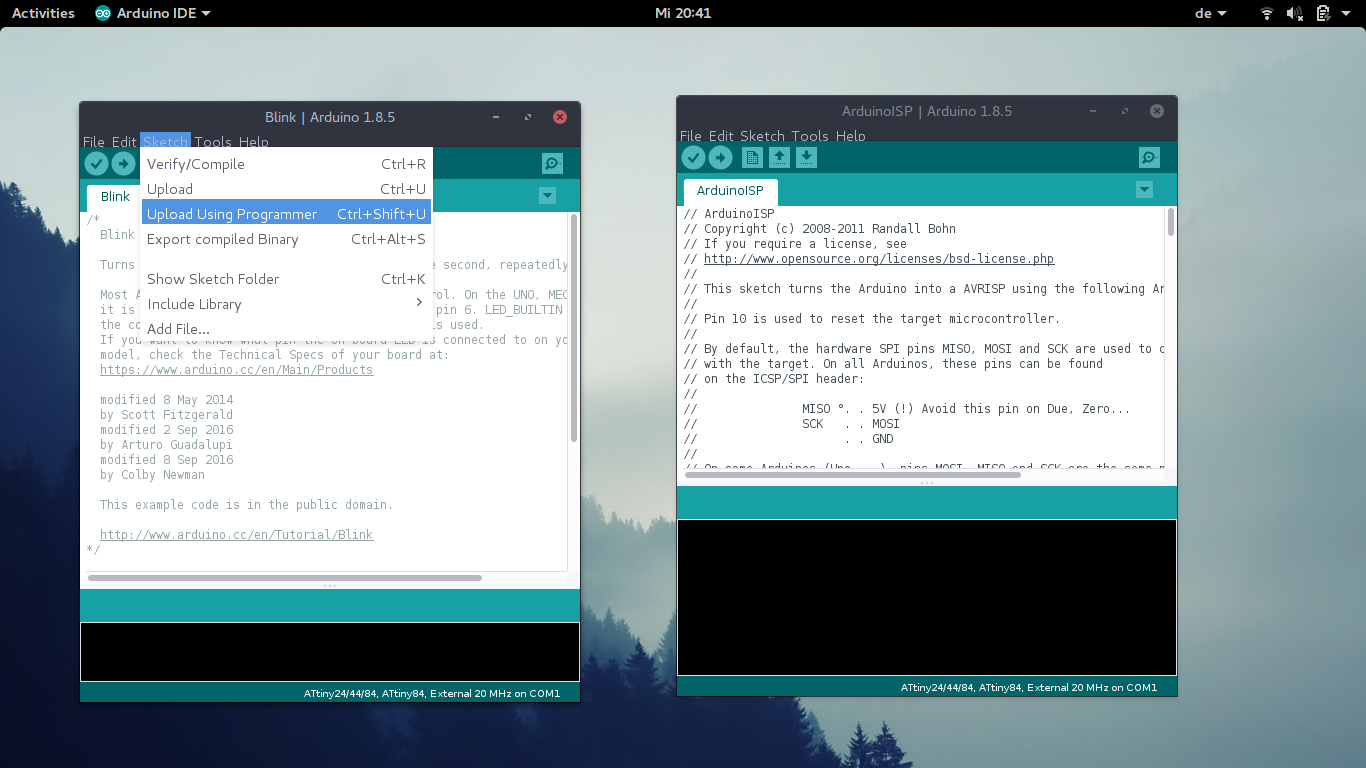Select the Blink tab

[x=115, y=197]
